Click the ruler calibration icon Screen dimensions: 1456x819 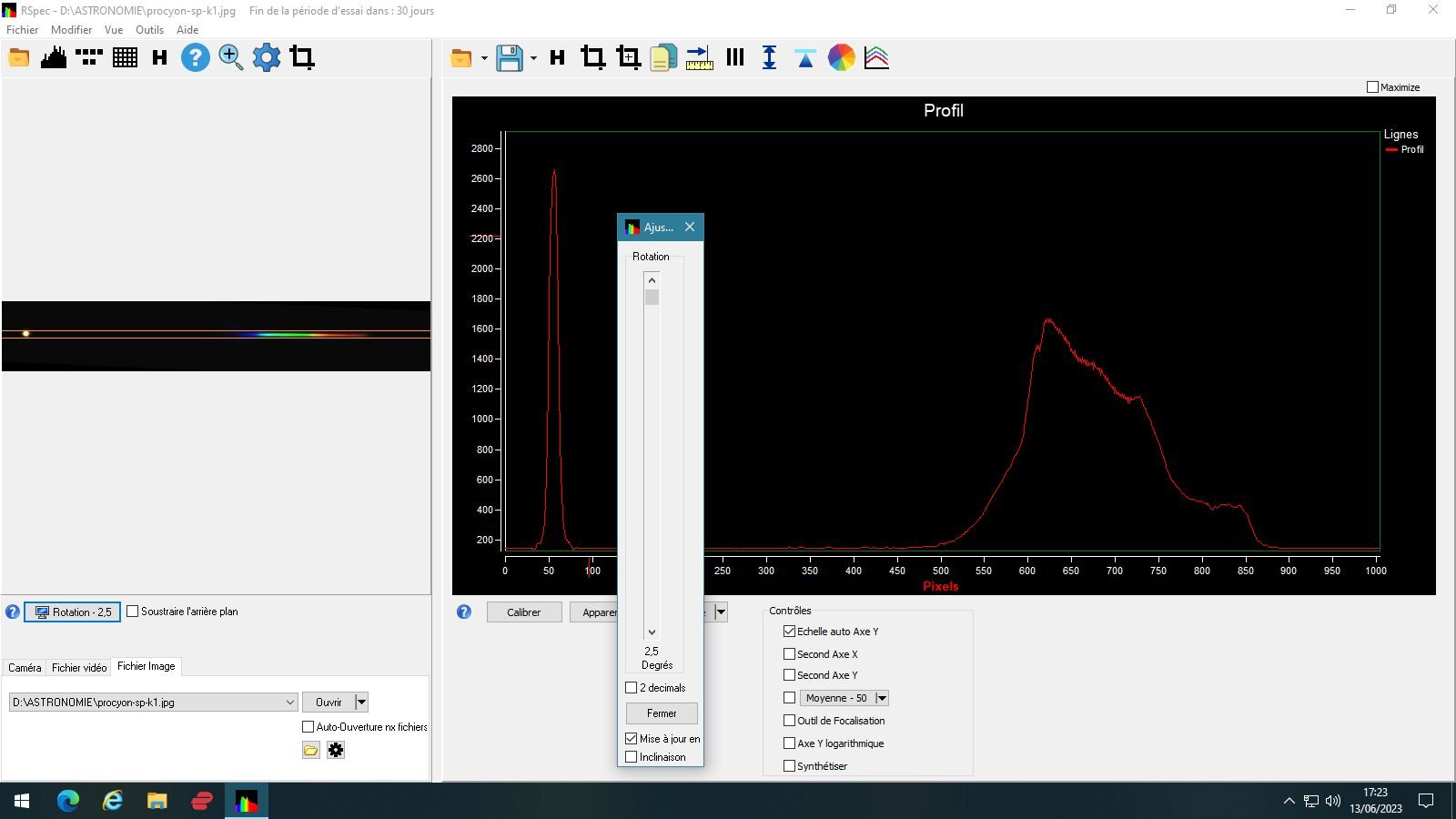pos(699,58)
